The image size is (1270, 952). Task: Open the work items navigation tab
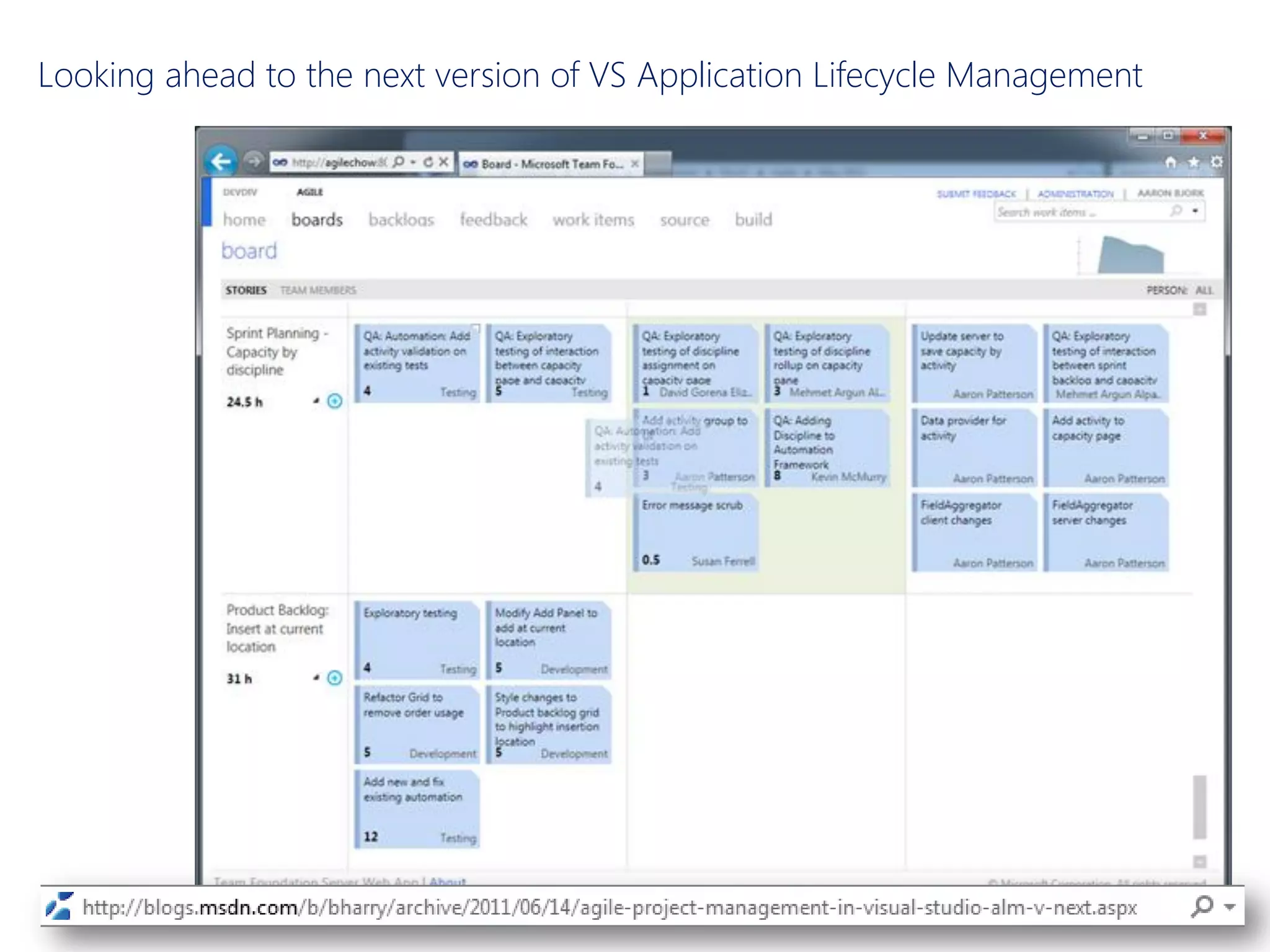point(593,219)
